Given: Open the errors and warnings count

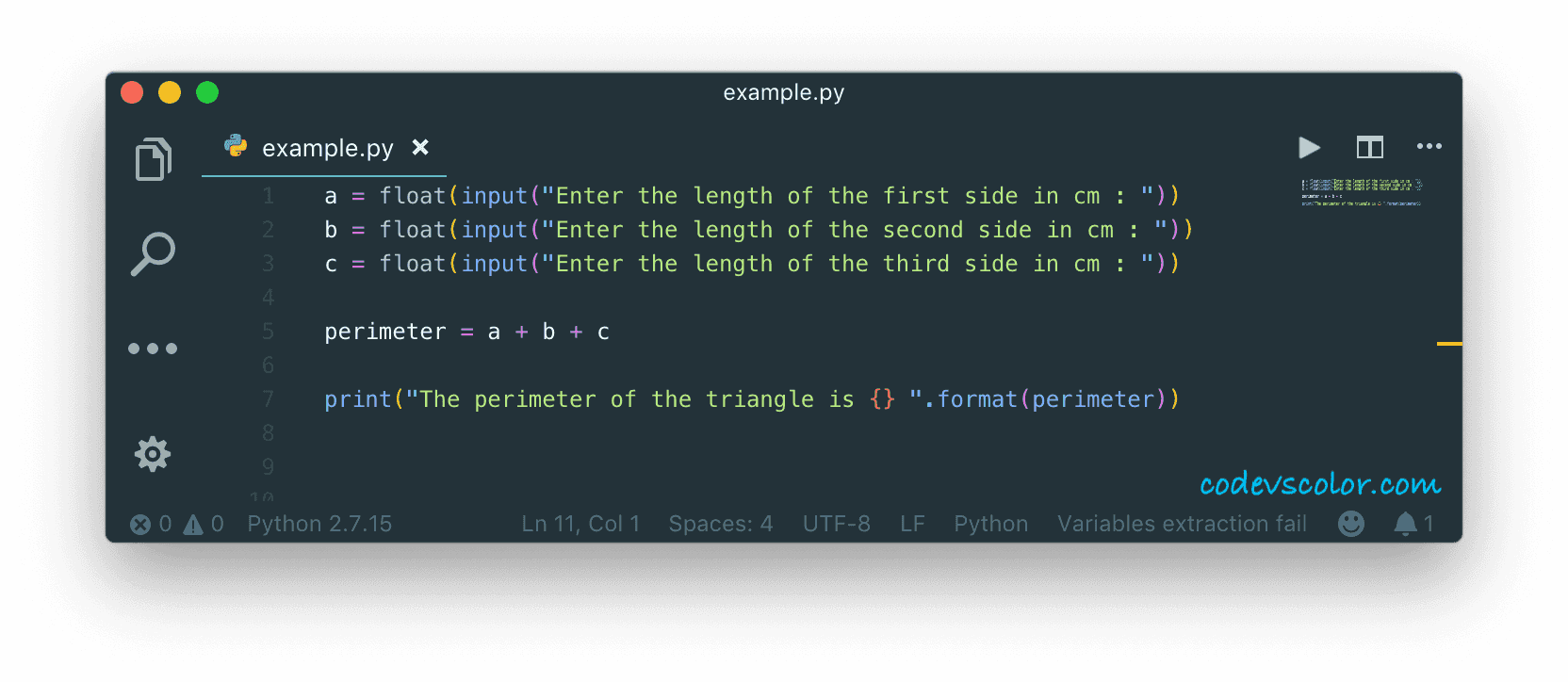Looking at the screenshot, I should point(177,524).
